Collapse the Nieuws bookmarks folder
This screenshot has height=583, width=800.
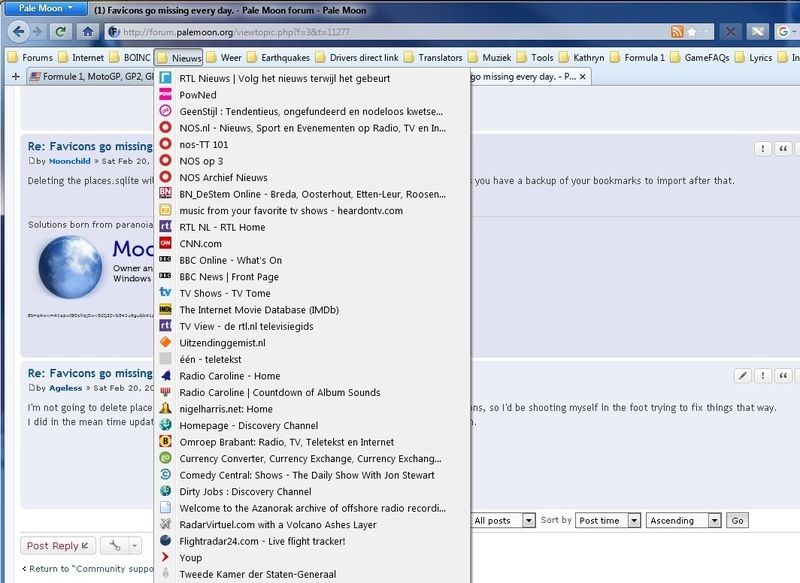tap(179, 58)
